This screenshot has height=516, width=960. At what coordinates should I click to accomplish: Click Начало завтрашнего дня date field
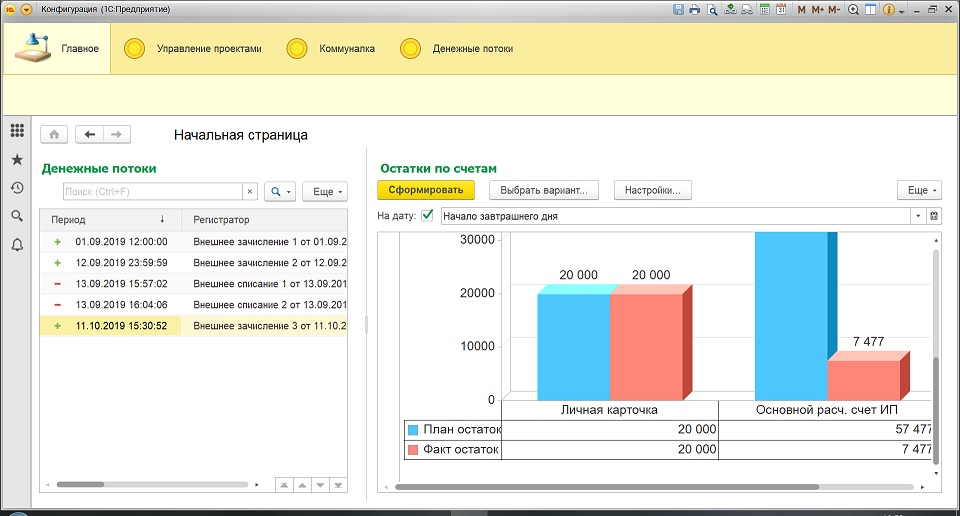tap(676, 215)
